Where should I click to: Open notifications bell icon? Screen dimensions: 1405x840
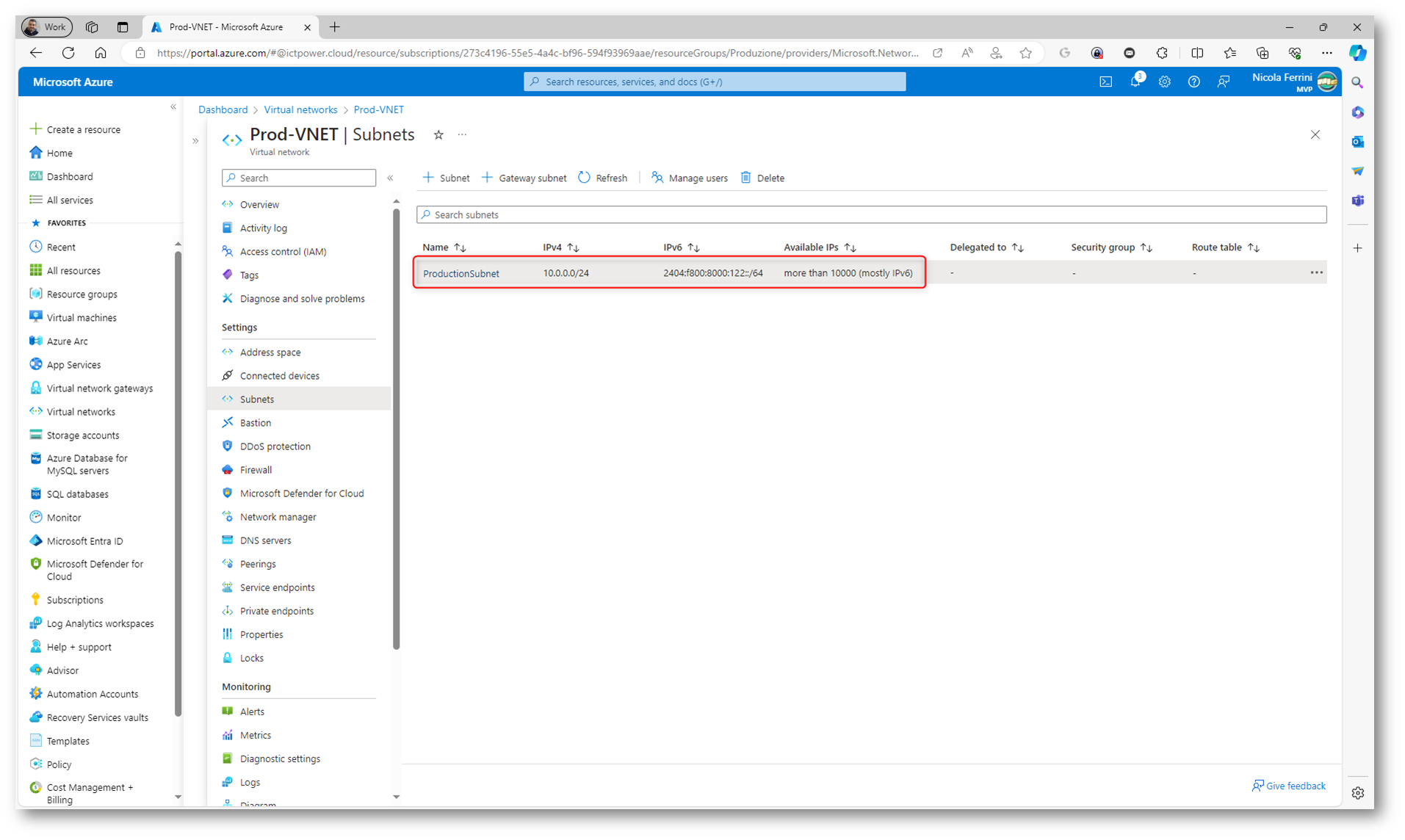point(1135,82)
